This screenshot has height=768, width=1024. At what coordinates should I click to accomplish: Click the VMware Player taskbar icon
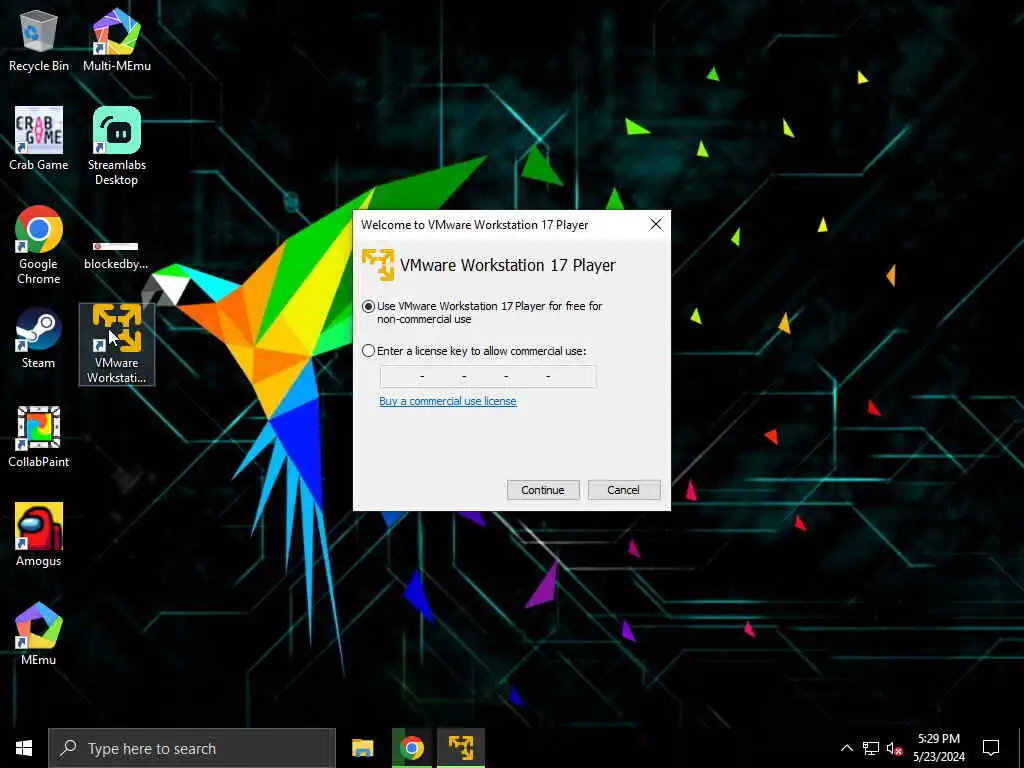(x=461, y=748)
